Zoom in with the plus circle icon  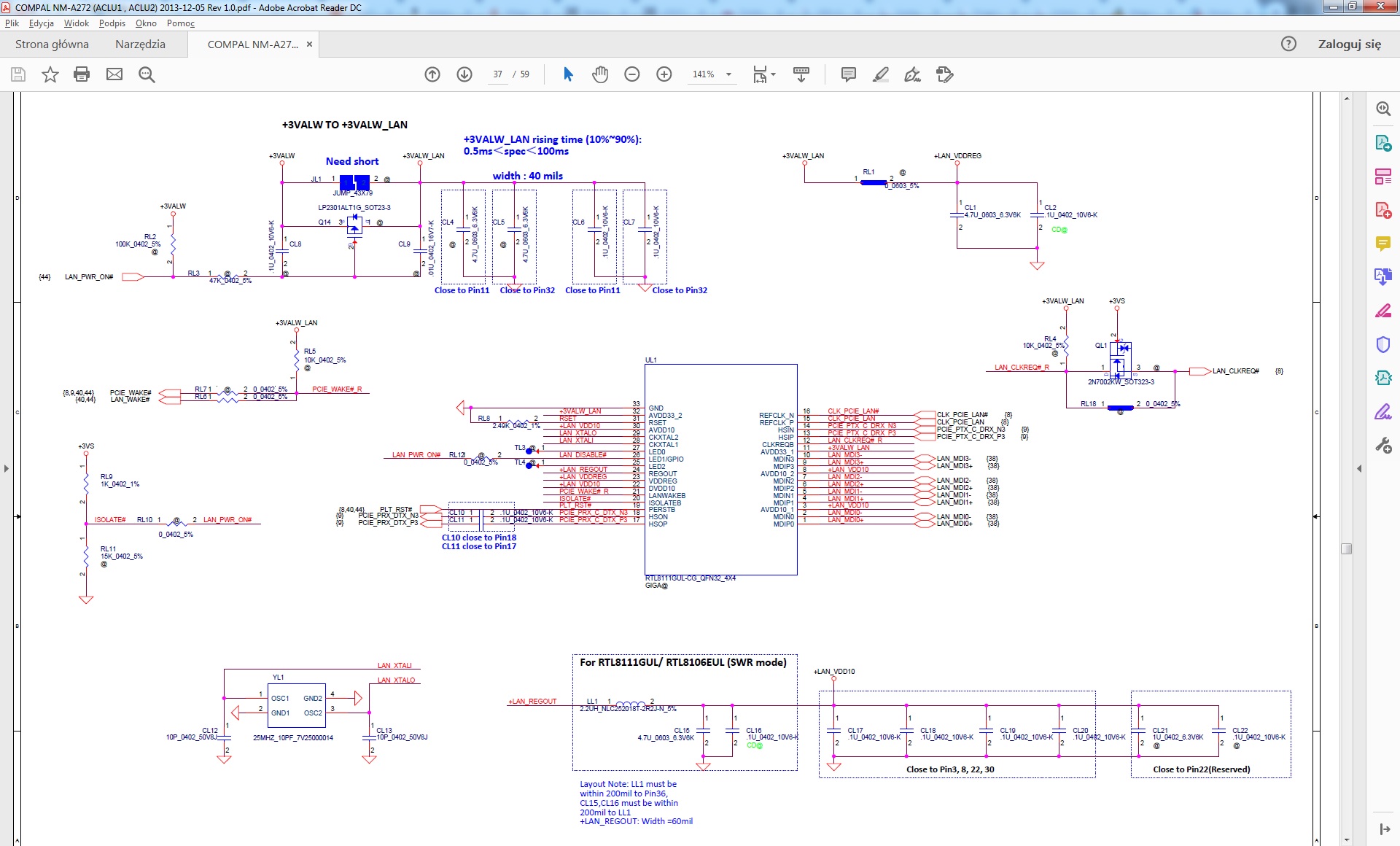(x=664, y=74)
